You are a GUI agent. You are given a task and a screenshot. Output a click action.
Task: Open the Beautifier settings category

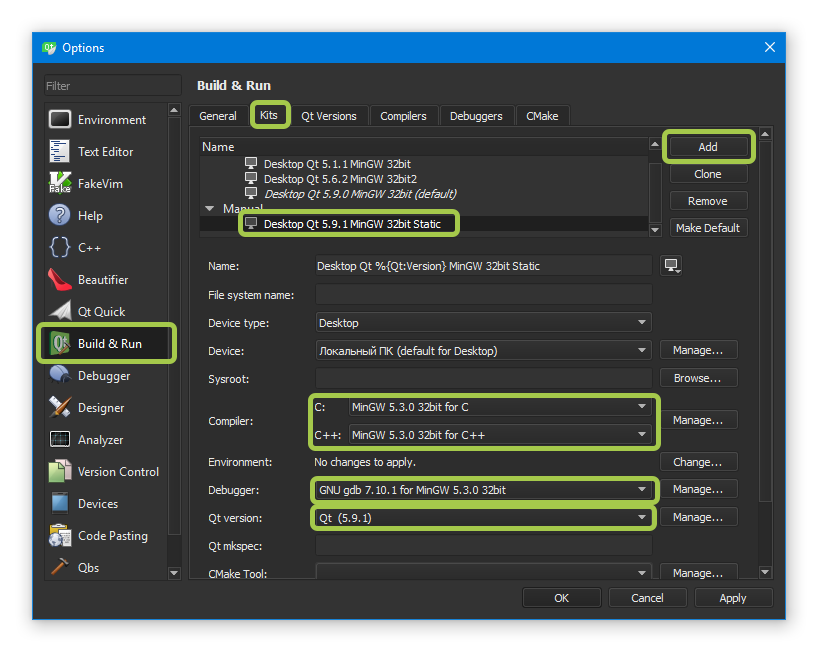(106, 280)
